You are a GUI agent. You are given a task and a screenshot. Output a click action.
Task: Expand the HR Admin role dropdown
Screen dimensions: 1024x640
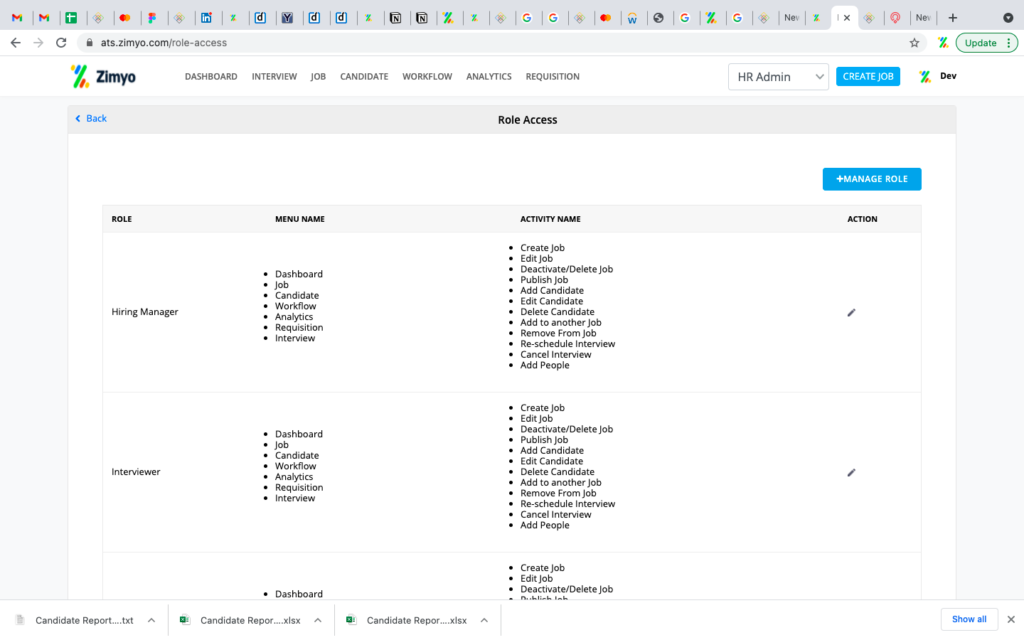(778, 76)
